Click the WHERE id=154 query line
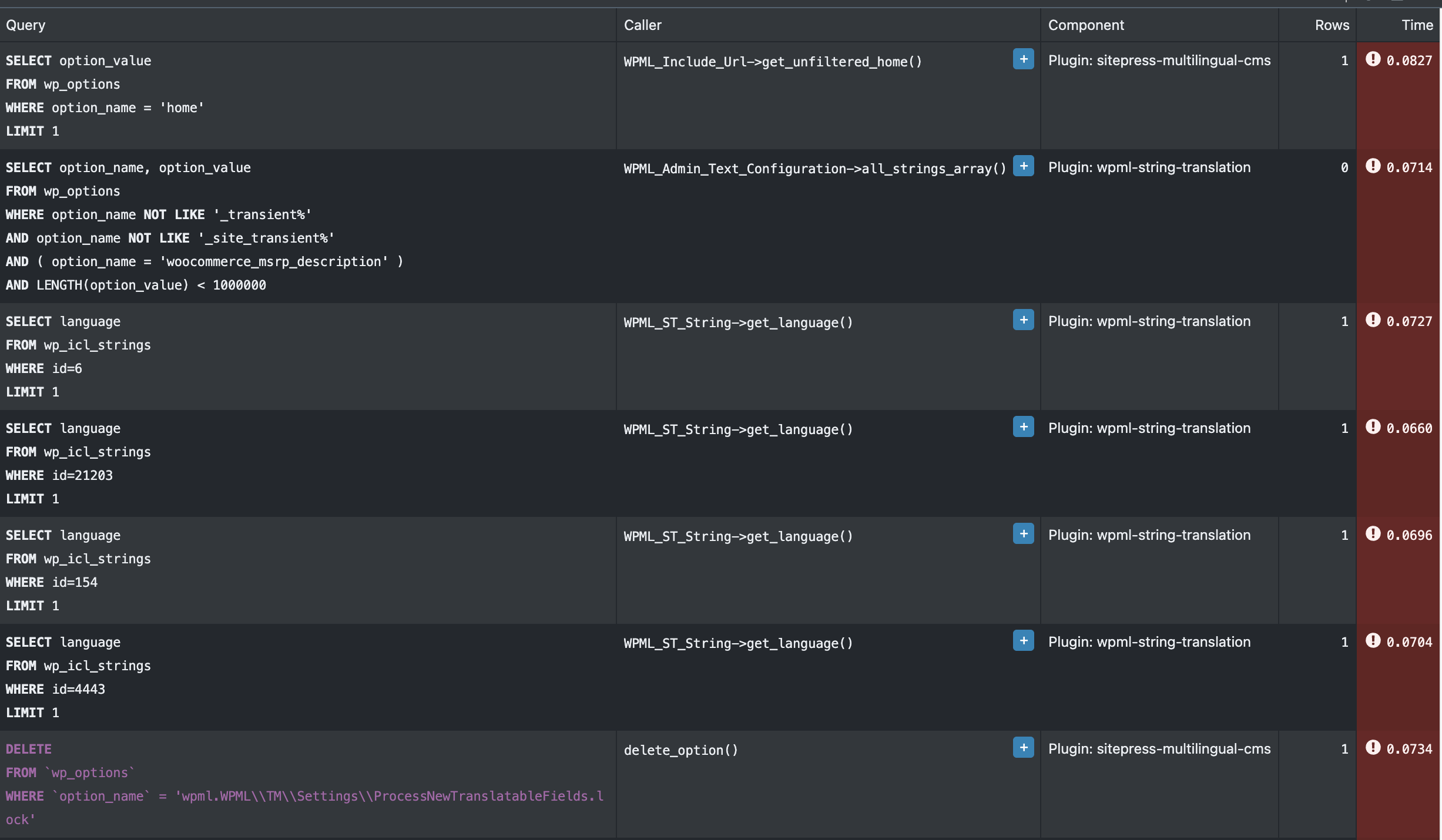 point(52,582)
